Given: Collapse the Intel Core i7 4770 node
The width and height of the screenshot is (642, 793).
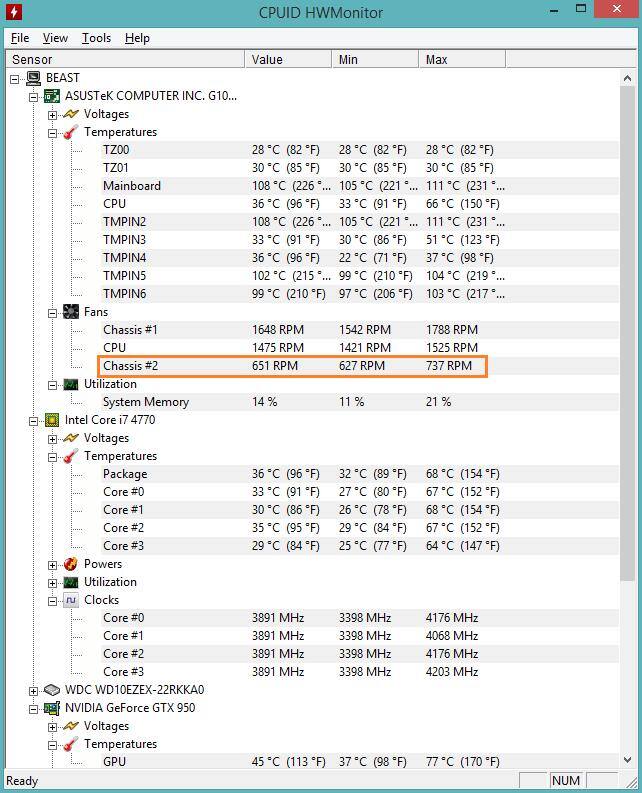Looking at the screenshot, I should (33, 421).
